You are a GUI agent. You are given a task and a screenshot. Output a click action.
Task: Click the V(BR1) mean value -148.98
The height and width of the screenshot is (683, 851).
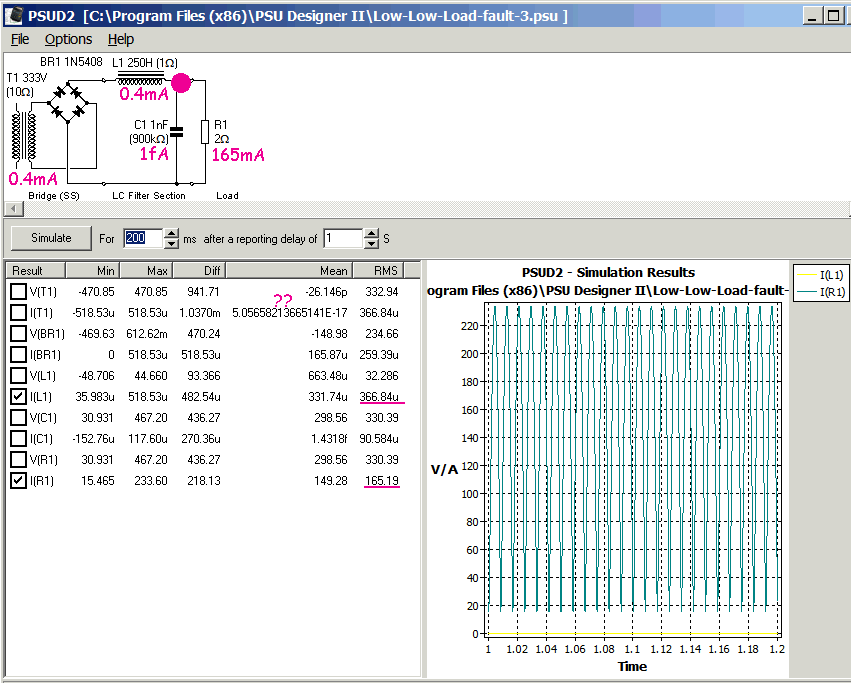(x=329, y=334)
